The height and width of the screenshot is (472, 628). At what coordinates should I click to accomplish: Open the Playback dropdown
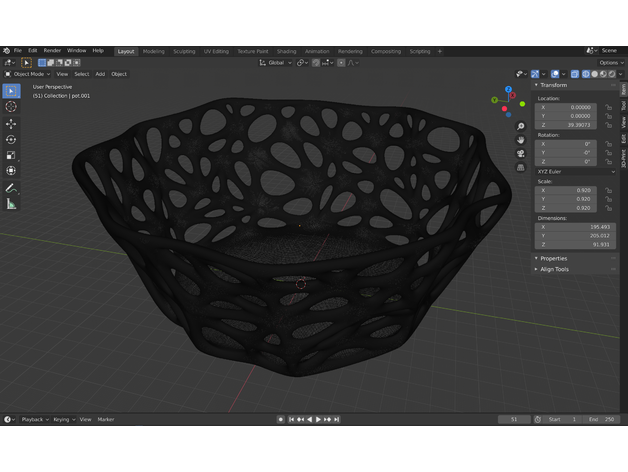(35, 420)
